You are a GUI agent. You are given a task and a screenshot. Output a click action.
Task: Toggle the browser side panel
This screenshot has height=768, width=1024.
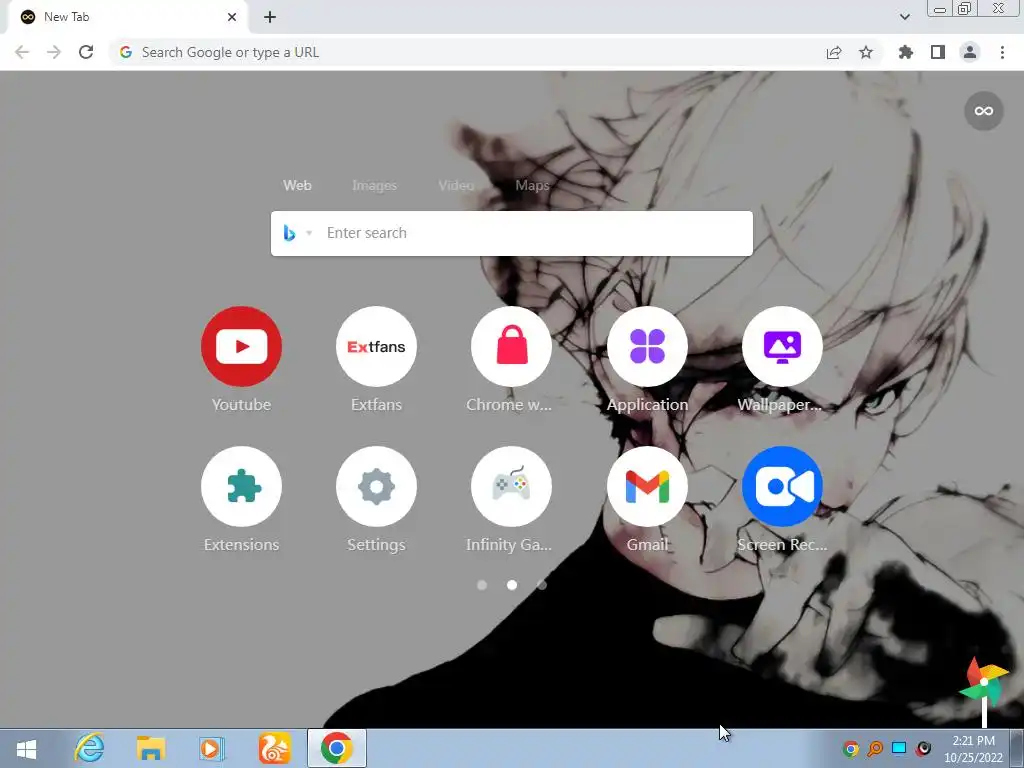[x=938, y=52]
